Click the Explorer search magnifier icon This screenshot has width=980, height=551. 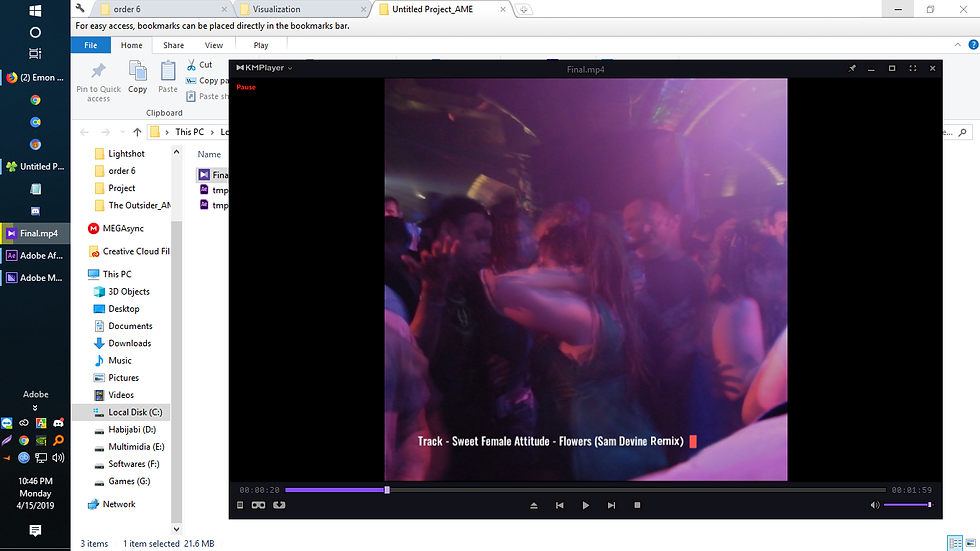pos(962,132)
